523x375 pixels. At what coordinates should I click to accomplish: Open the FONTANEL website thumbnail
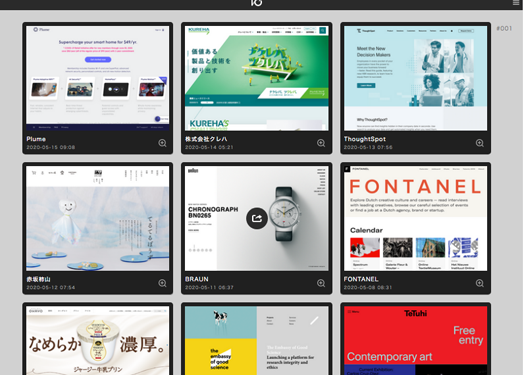tap(415, 219)
